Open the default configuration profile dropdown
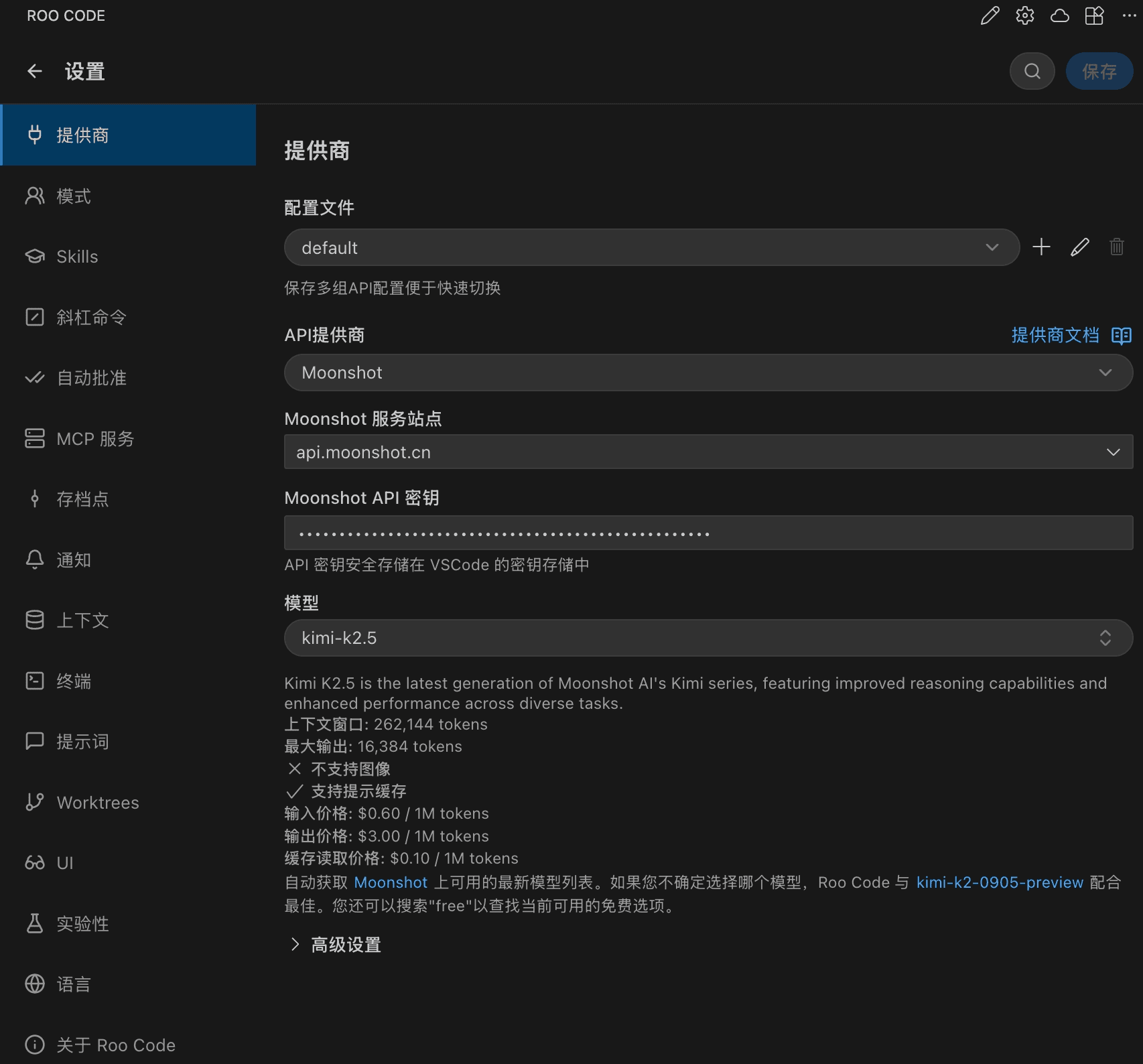This screenshot has height=1064, width=1143. [x=651, y=247]
